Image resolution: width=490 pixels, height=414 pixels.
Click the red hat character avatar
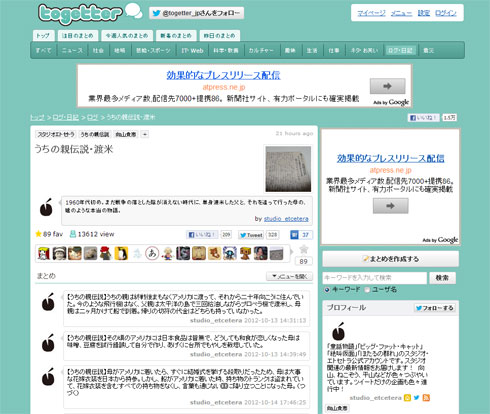(x=106, y=253)
